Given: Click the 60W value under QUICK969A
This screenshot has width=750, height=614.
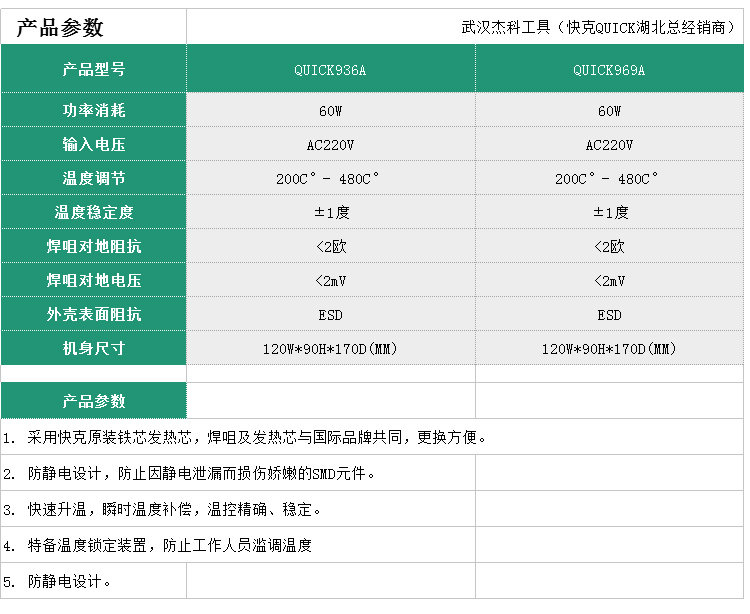Looking at the screenshot, I should (609, 111).
